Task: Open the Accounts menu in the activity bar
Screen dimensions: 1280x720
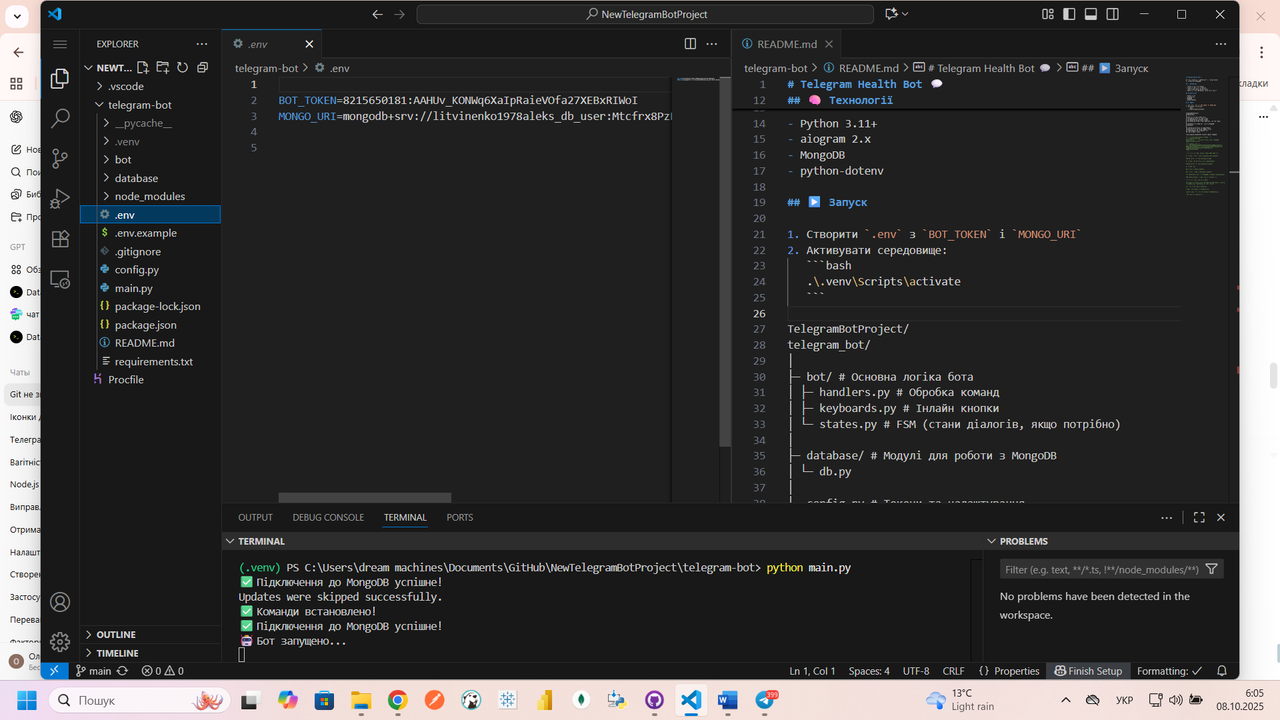Action: pyautogui.click(x=60, y=602)
